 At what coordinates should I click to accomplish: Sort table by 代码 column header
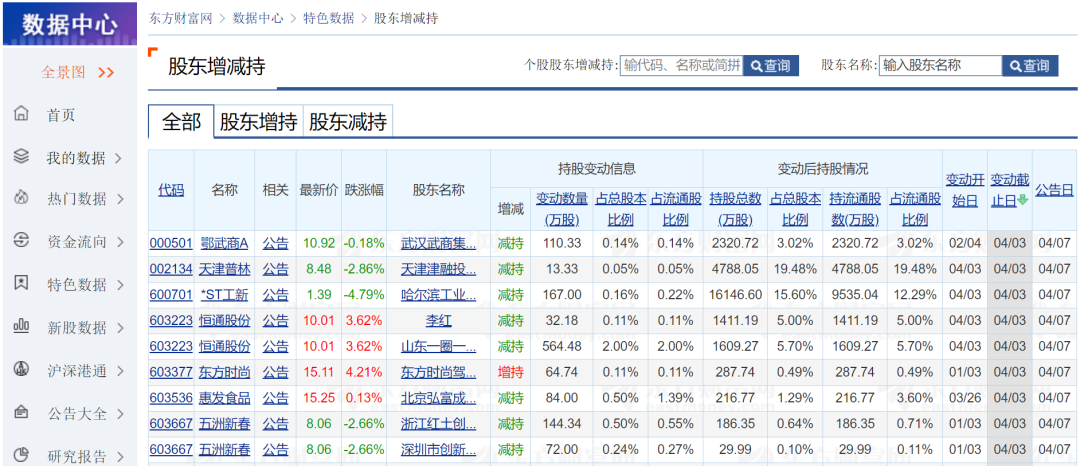pyautogui.click(x=171, y=190)
